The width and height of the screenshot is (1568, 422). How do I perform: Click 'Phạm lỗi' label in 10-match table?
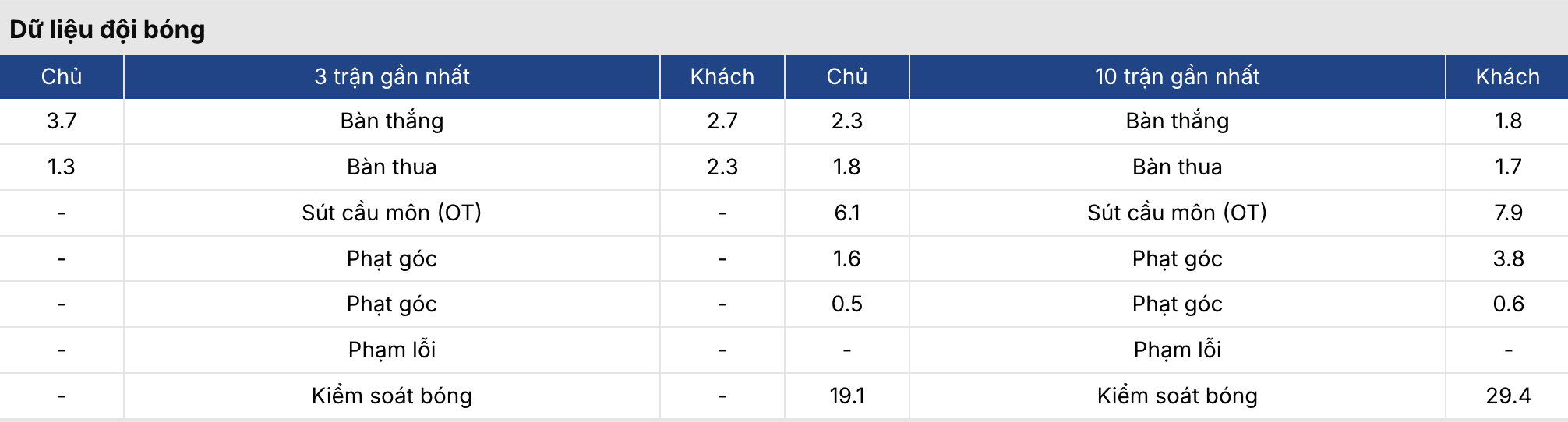click(x=1177, y=350)
